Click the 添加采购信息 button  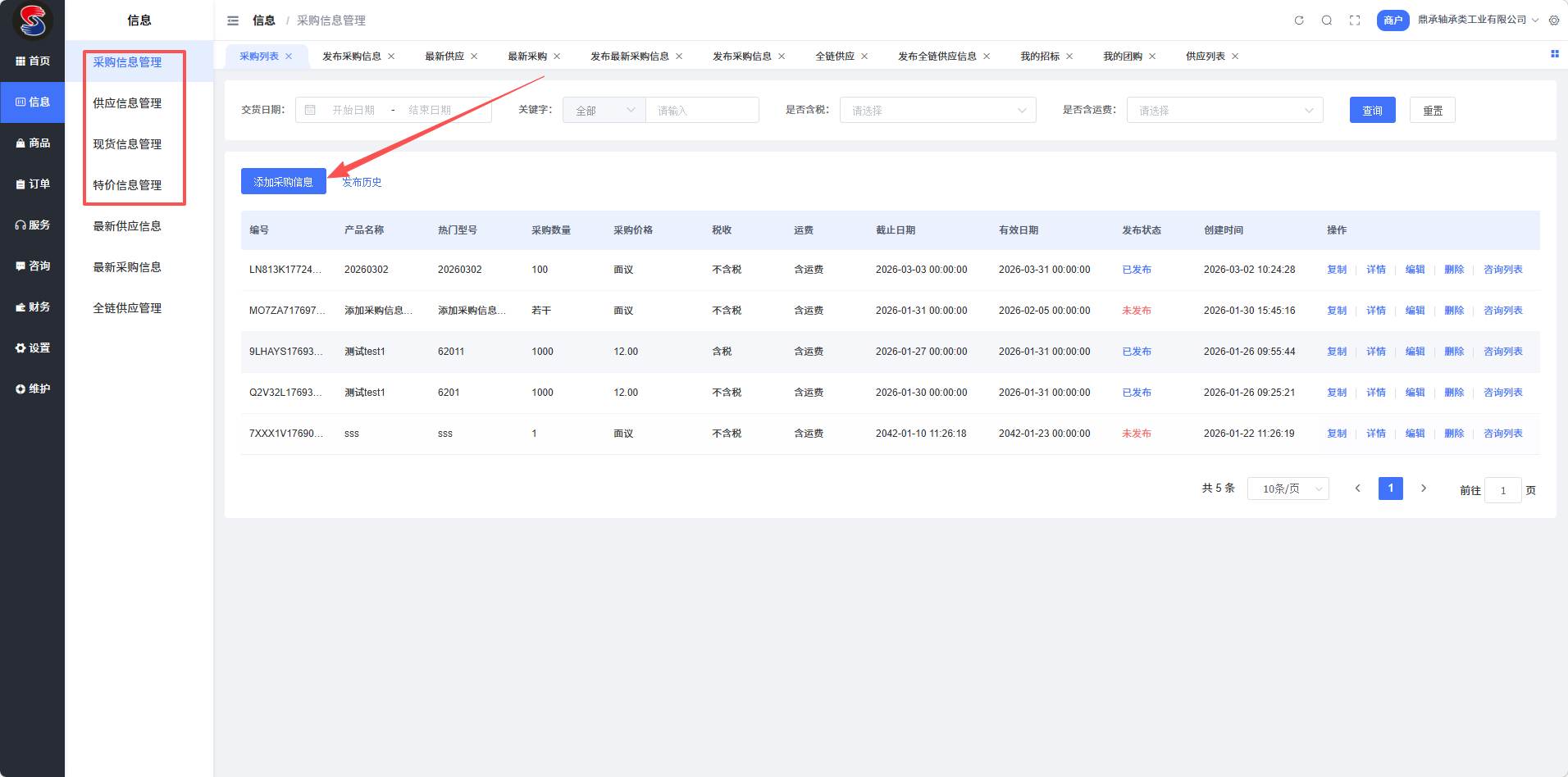[283, 182]
